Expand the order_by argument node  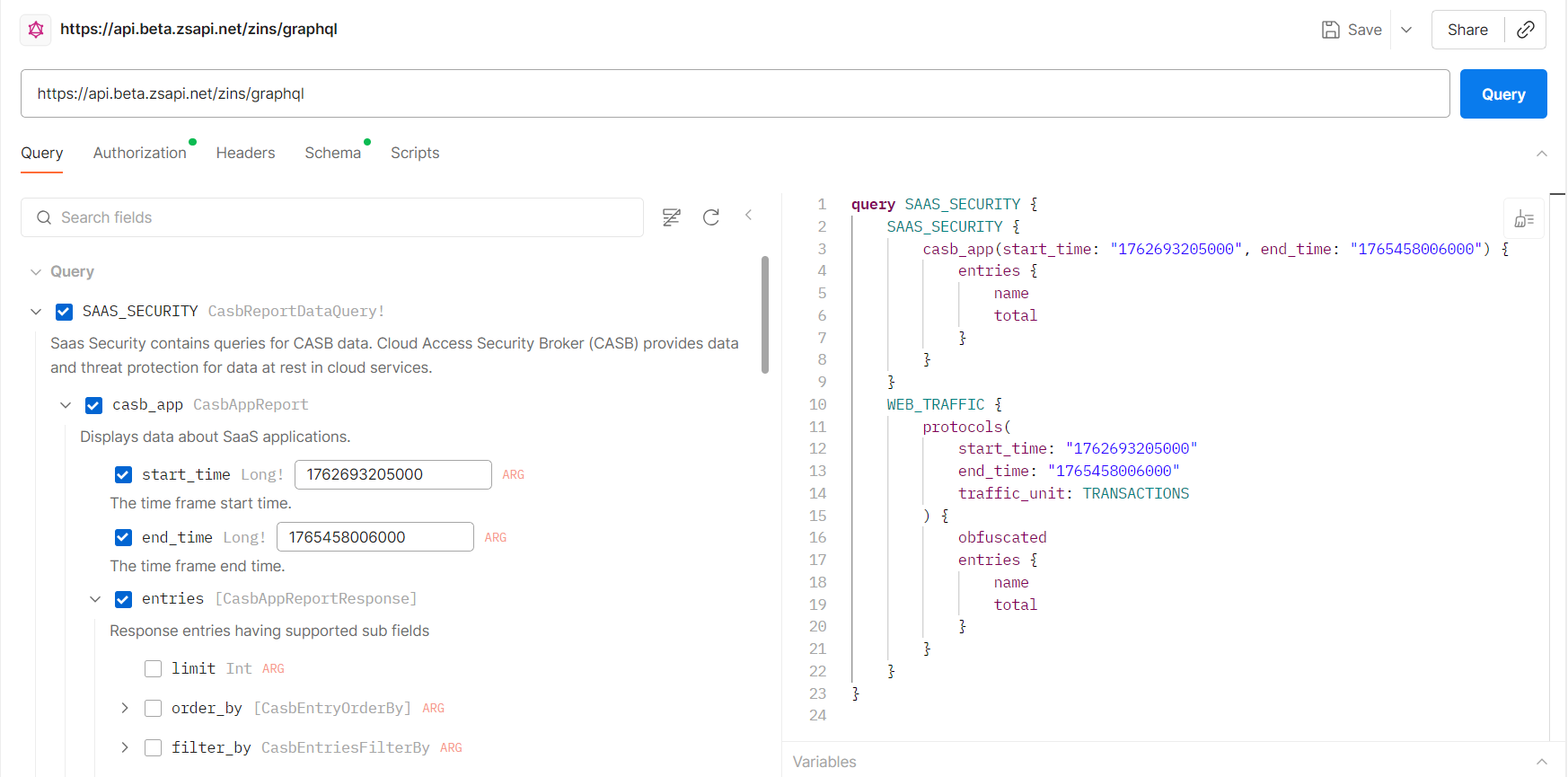[125, 708]
